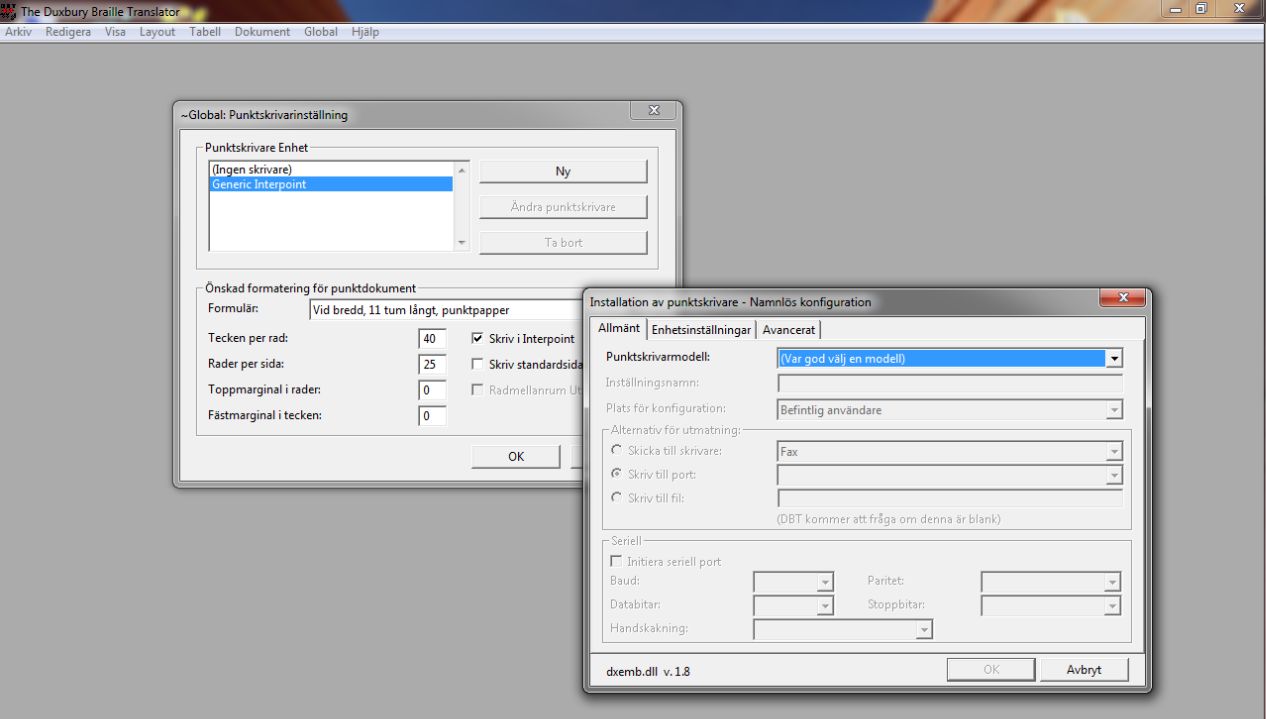The width and height of the screenshot is (1266, 719).
Task: Click the Ny button
Action: (x=563, y=172)
